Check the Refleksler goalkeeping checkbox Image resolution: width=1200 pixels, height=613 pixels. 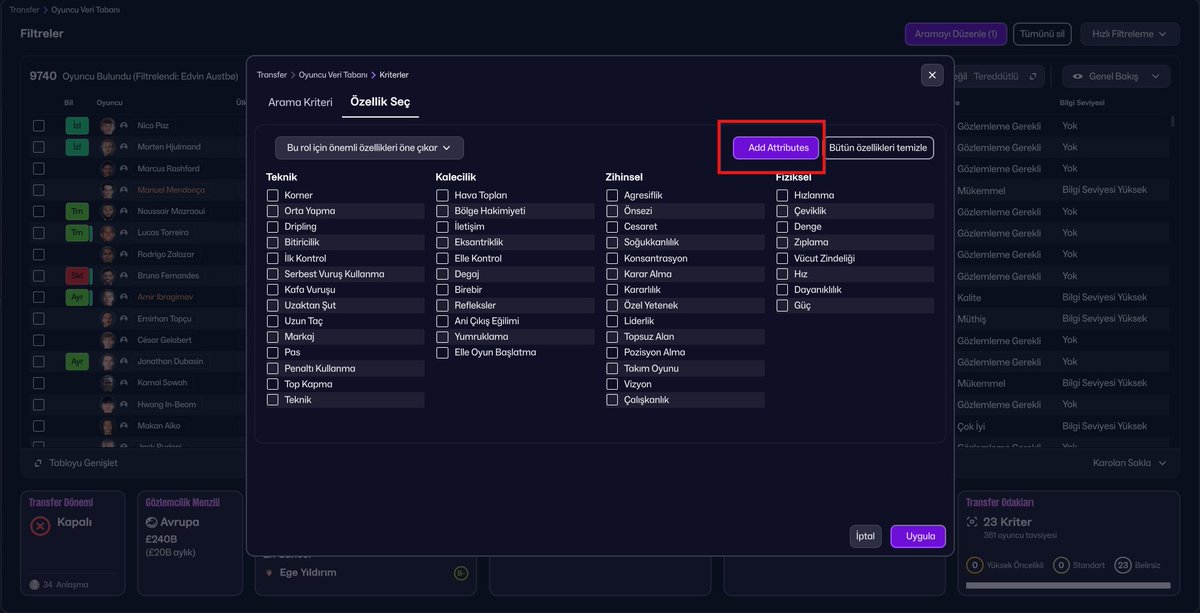(443, 305)
